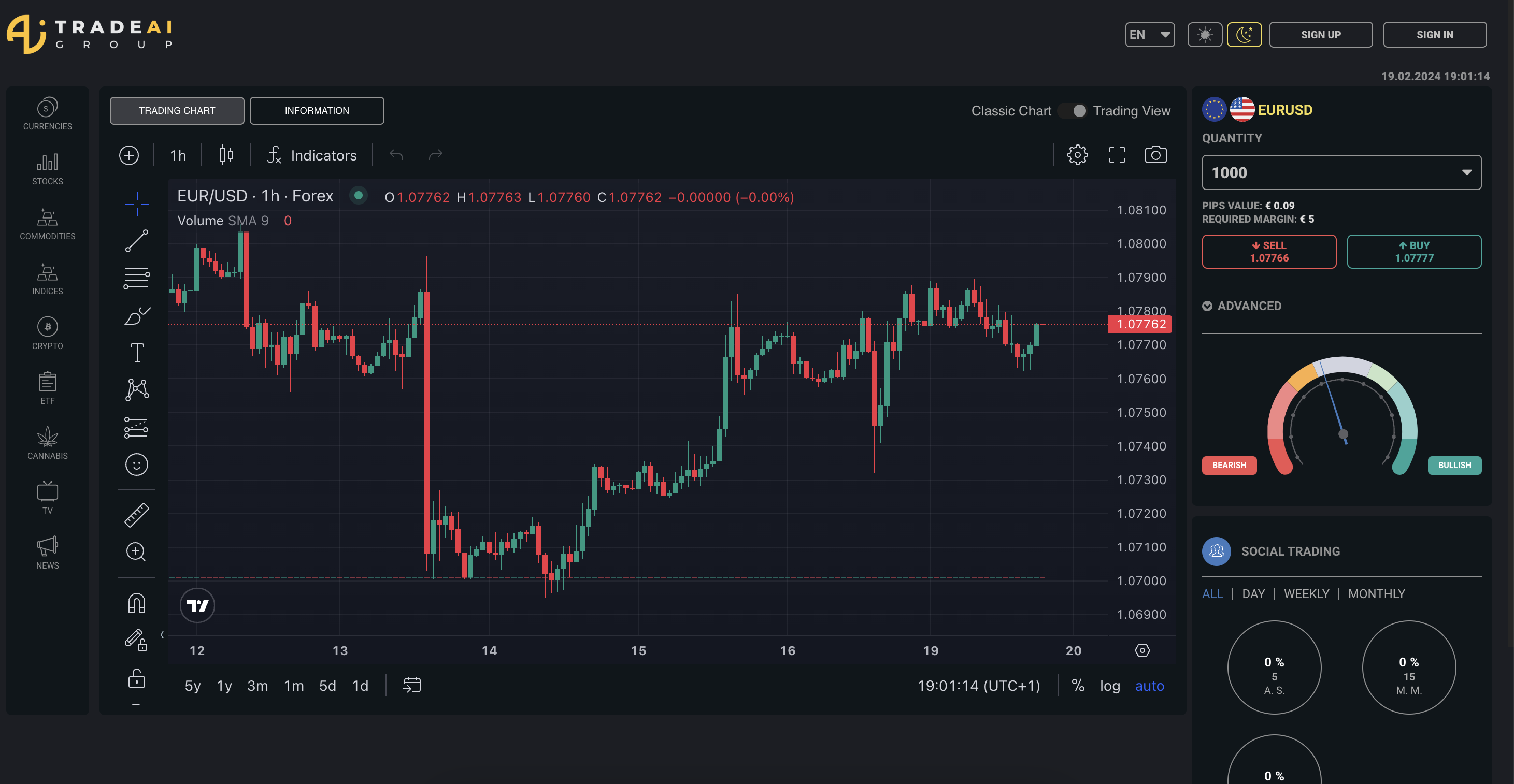Open the ETF category
The width and height of the screenshot is (1514, 784).
pyautogui.click(x=48, y=388)
